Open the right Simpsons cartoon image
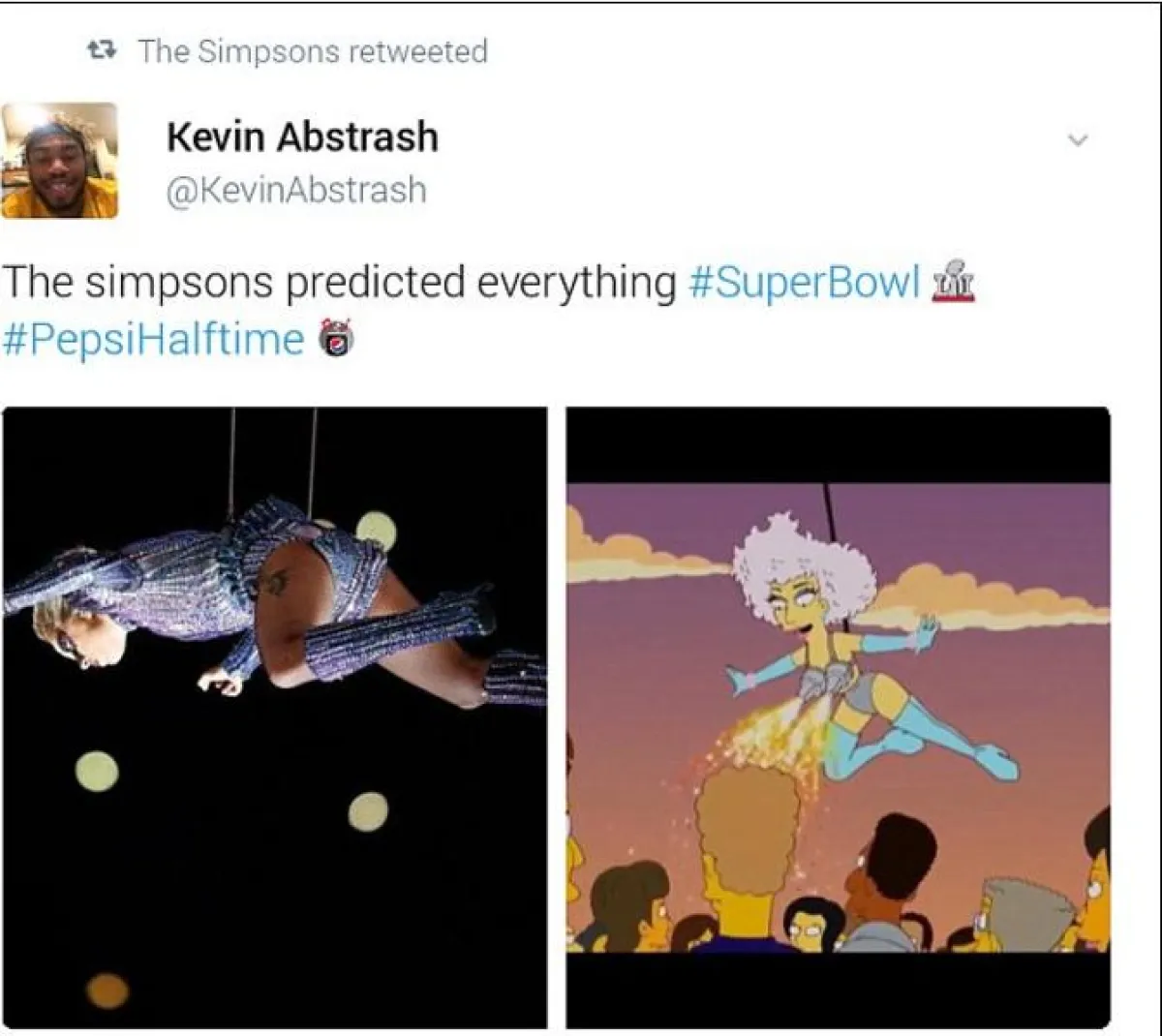The width and height of the screenshot is (1162, 1036). (838, 716)
